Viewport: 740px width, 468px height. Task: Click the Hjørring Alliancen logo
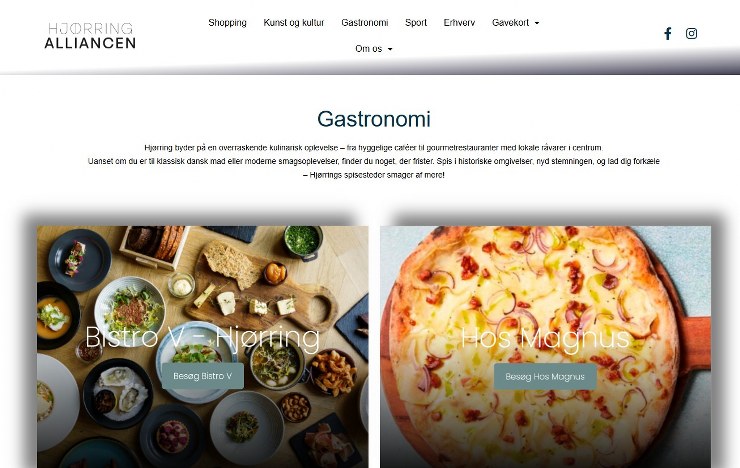(x=90, y=35)
